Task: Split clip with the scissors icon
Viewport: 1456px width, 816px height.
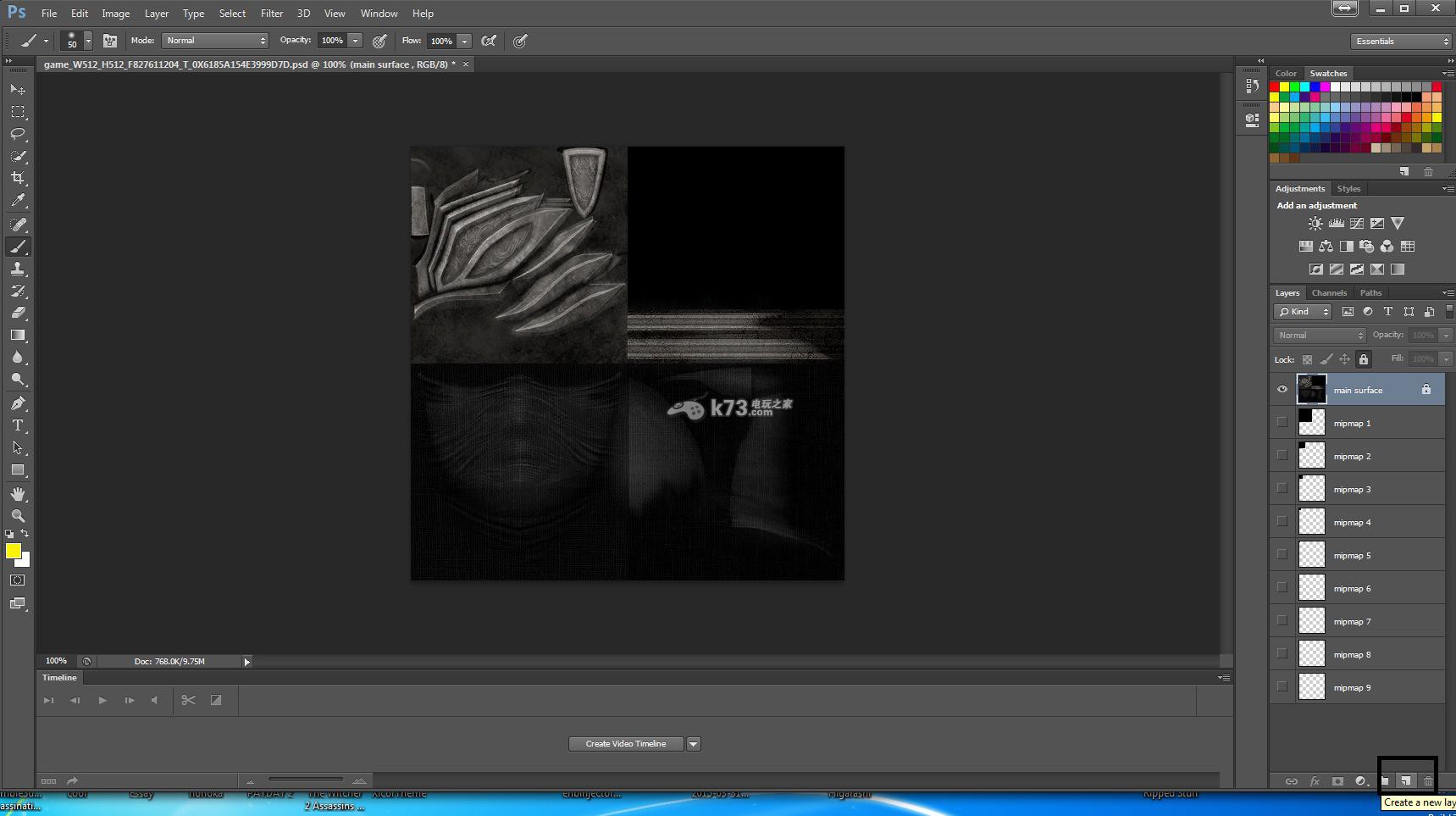Action: (188, 700)
